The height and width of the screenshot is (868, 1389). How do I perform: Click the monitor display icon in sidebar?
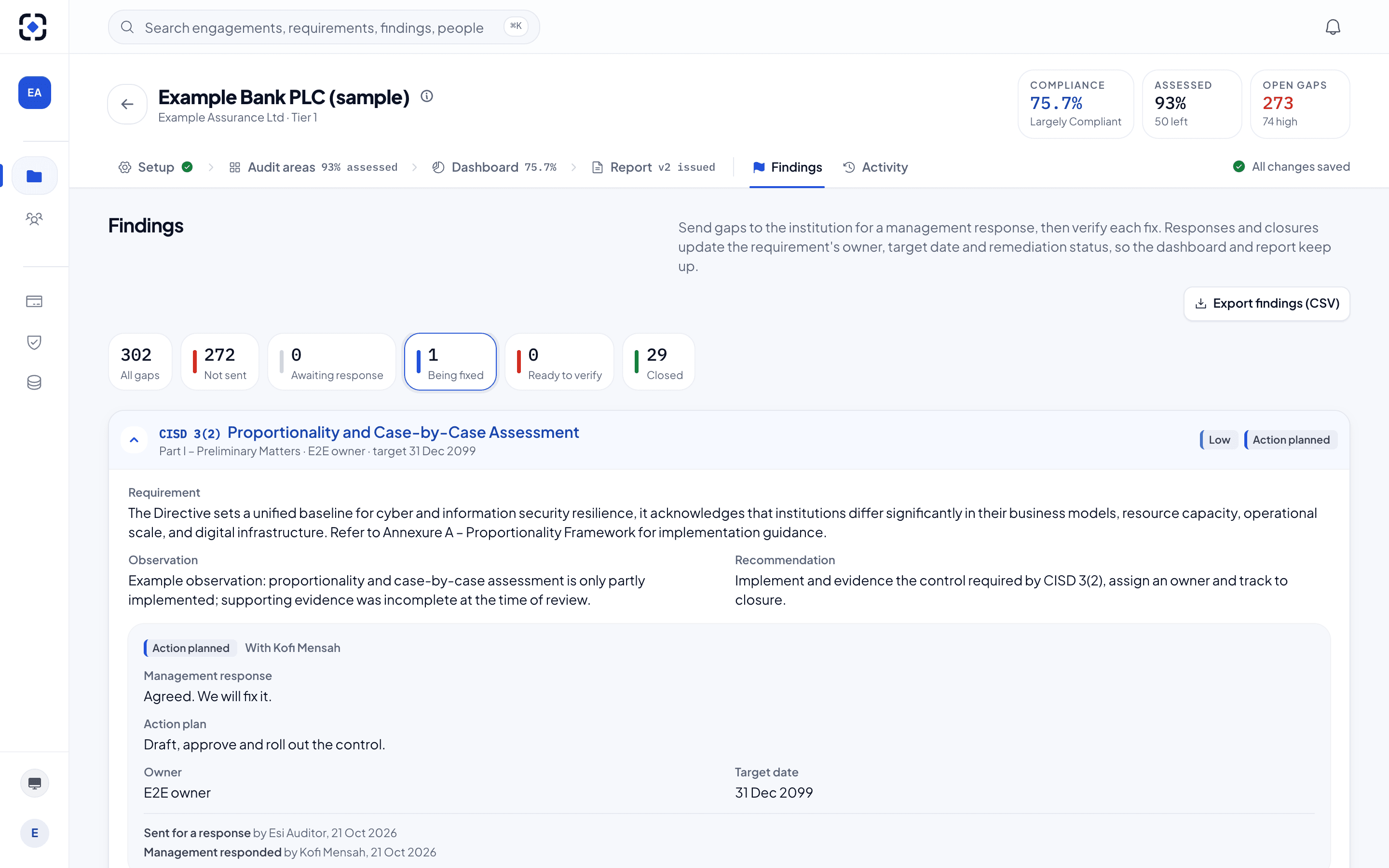(x=34, y=783)
